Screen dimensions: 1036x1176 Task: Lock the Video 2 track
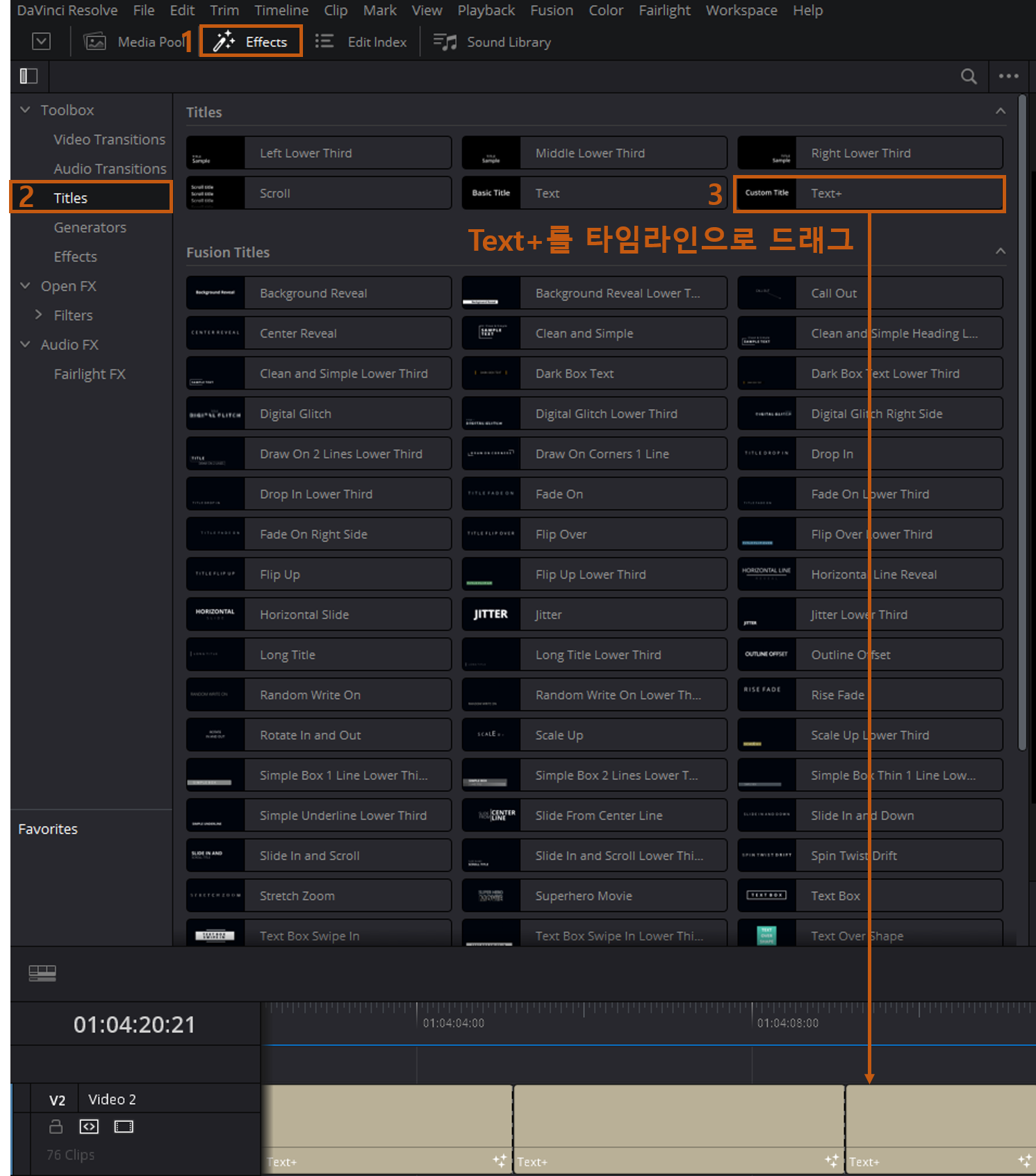click(x=56, y=1126)
